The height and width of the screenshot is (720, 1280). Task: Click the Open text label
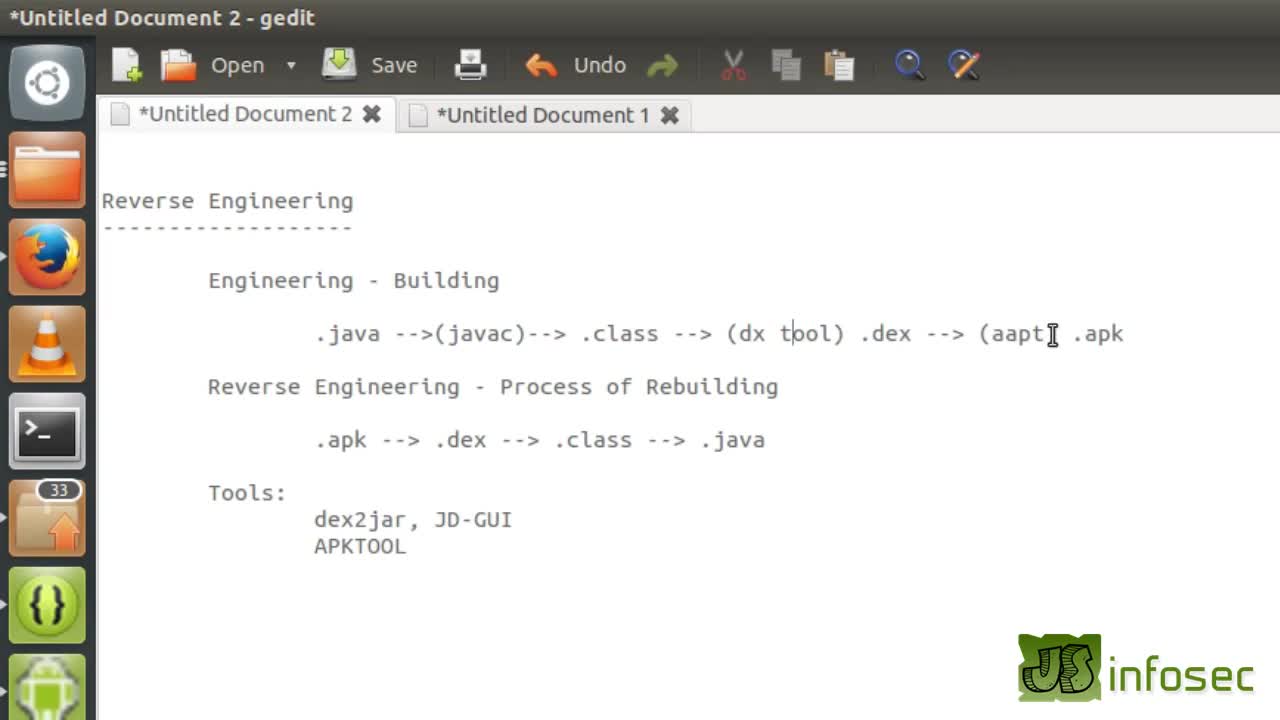pyautogui.click(x=237, y=65)
